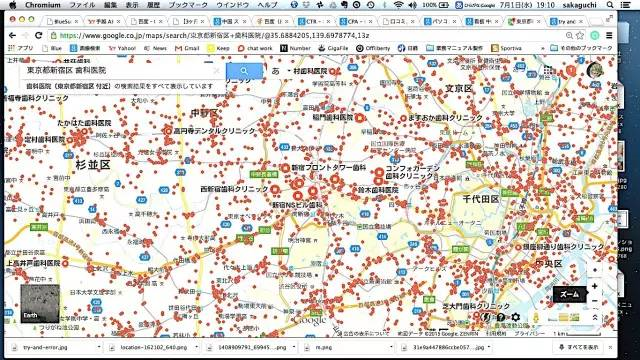Go back with the browser back arrow
The image size is (640, 360).
13,36
